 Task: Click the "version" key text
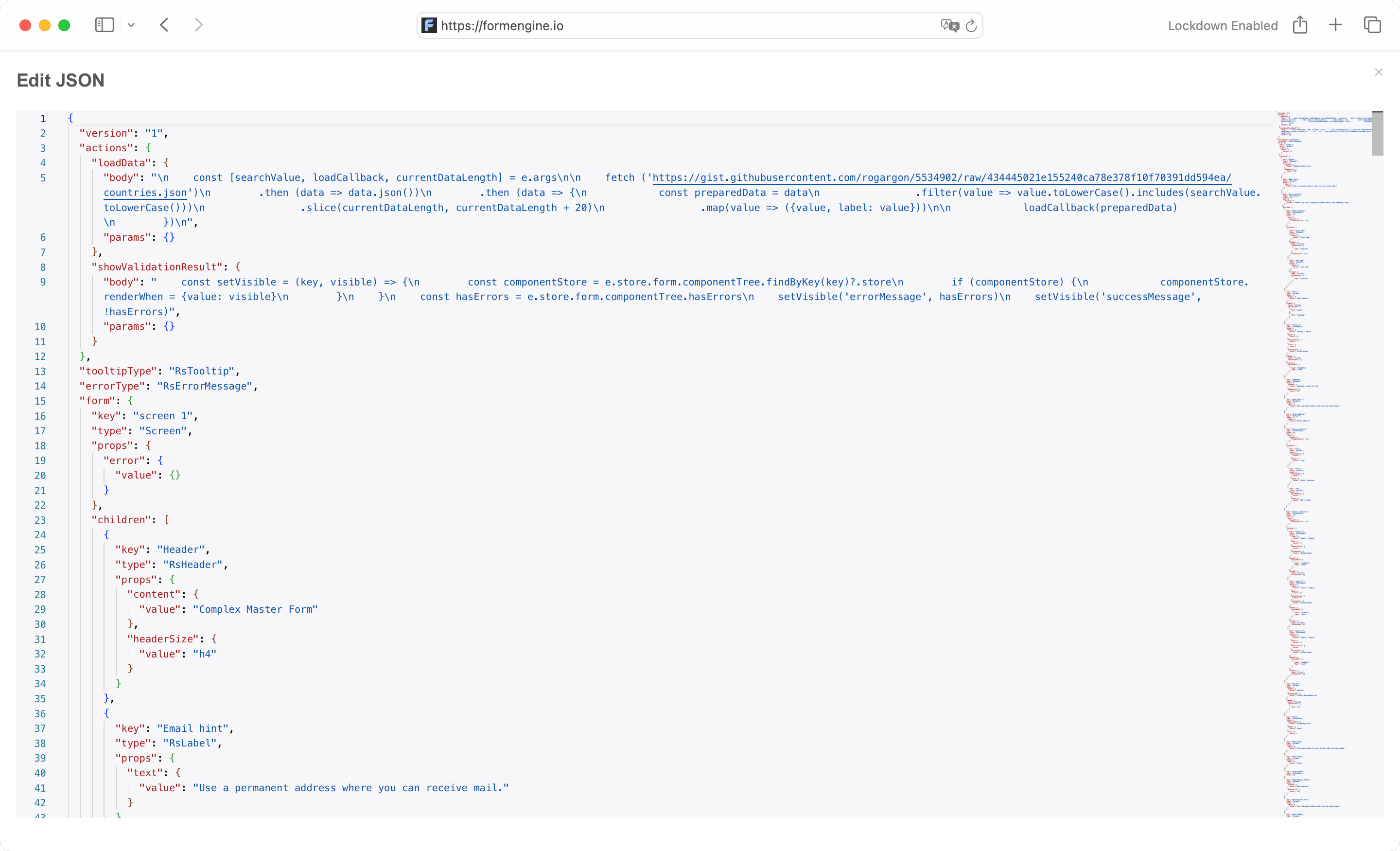106,133
